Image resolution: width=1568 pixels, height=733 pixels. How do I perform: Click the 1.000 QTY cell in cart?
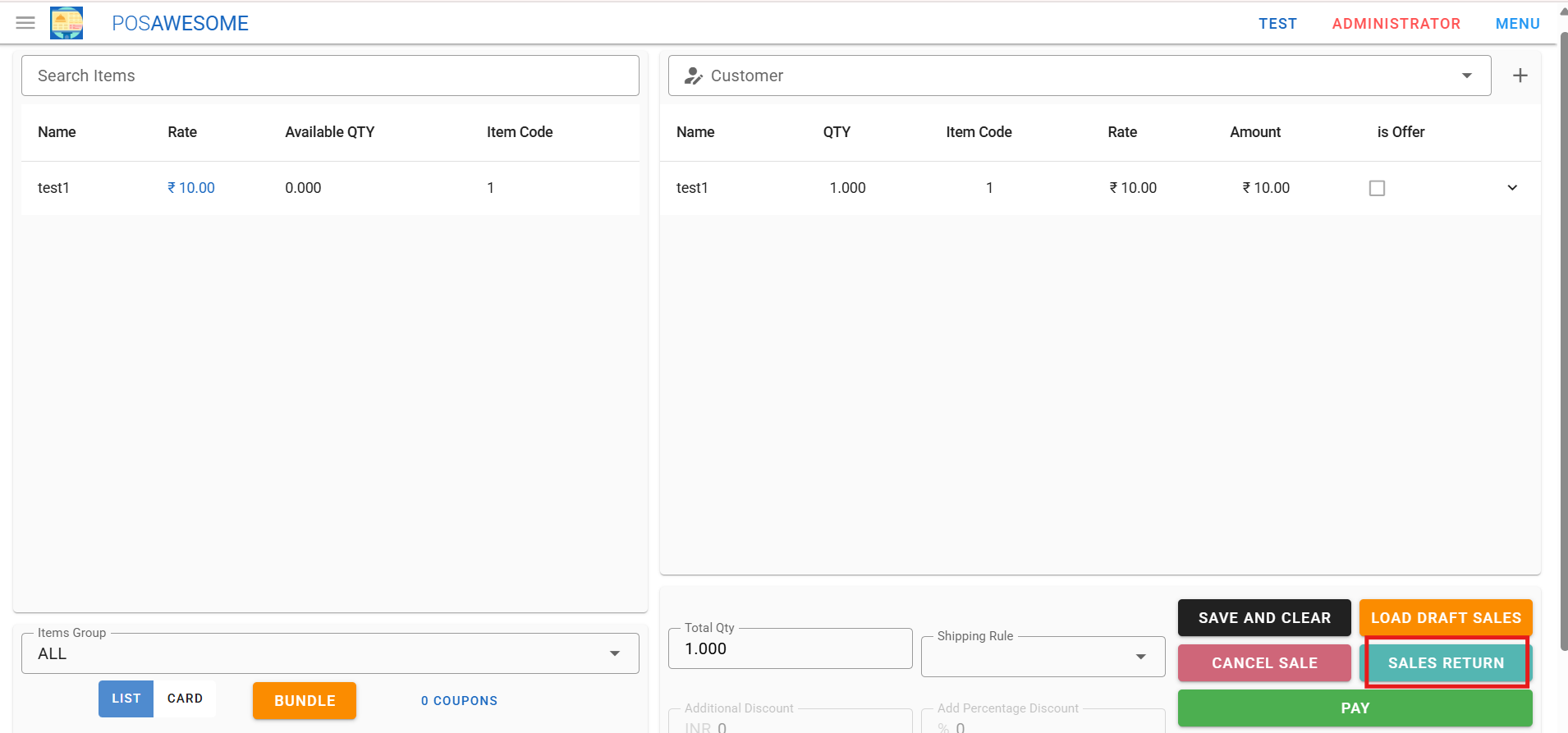[x=847, y=188]
